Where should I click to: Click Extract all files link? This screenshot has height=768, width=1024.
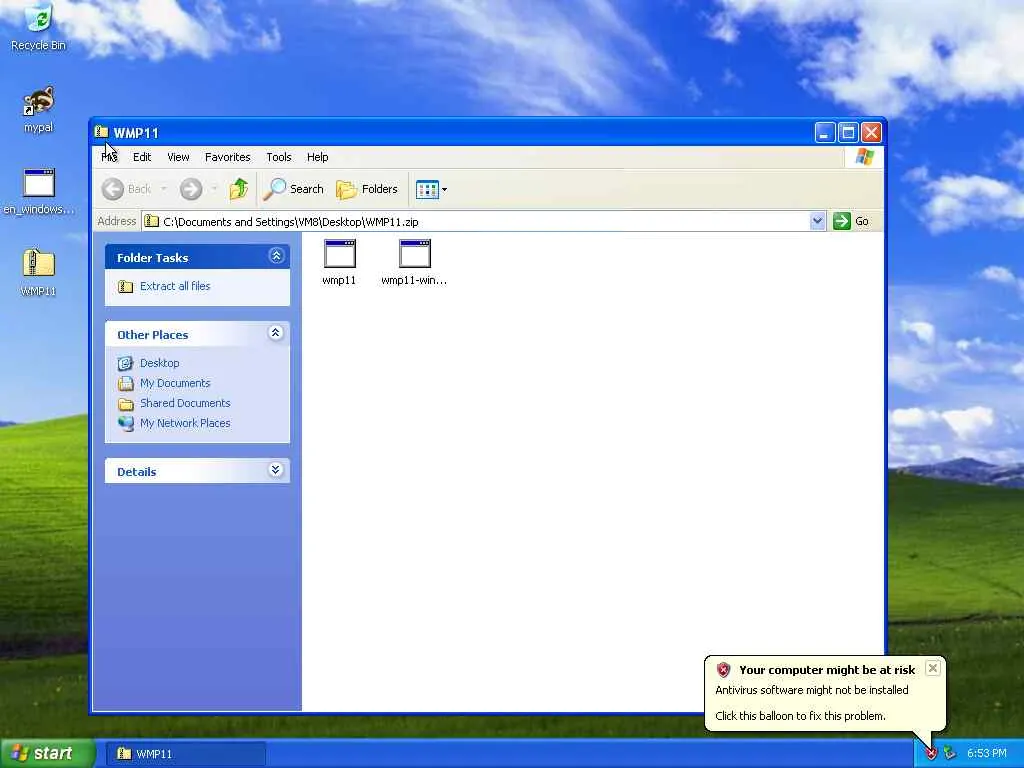[175, 286]
